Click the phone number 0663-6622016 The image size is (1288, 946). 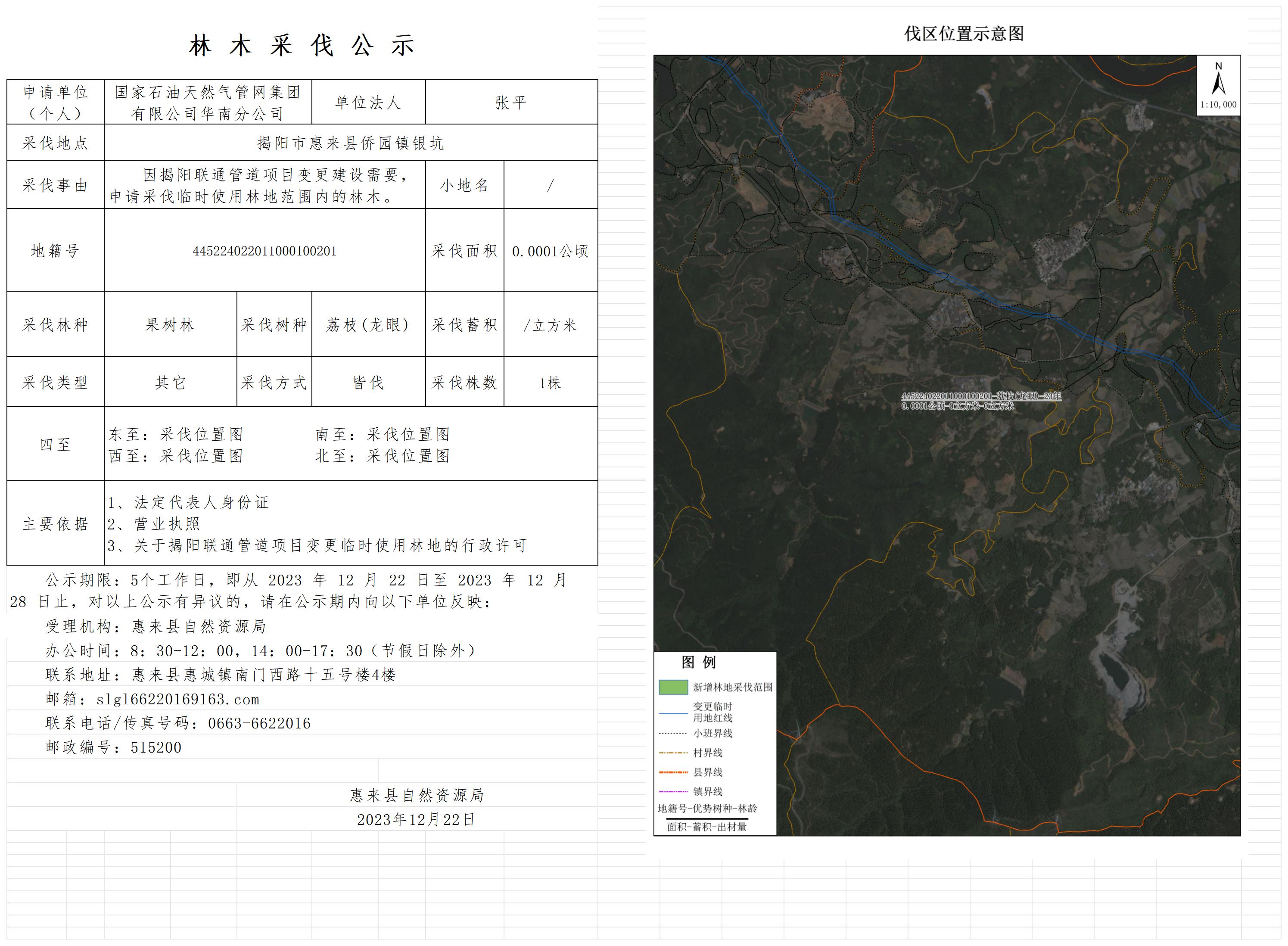click(259, 723)
